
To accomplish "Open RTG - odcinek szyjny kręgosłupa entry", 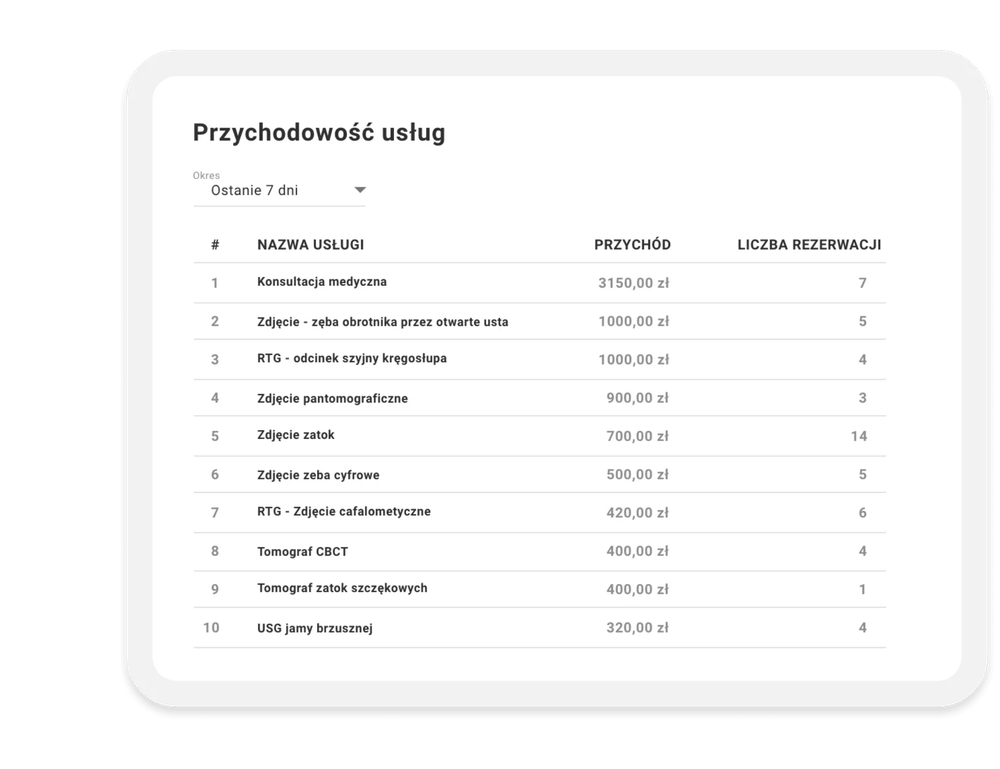I will [351, 359].
